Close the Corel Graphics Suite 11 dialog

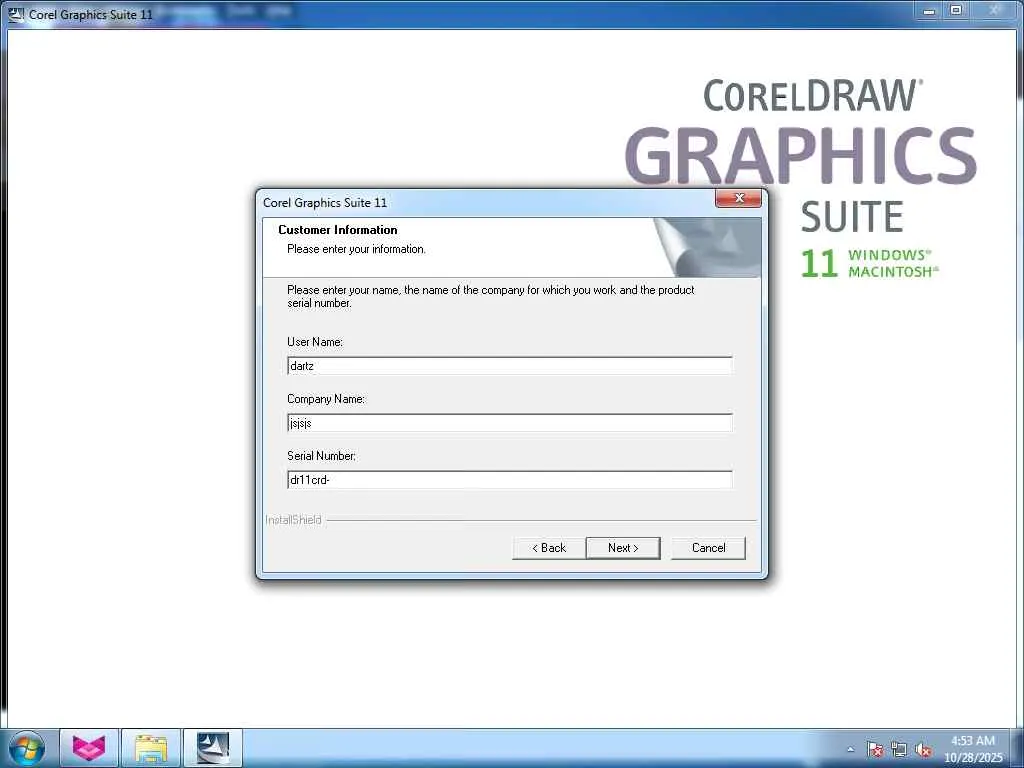click(x=739, y=199)
